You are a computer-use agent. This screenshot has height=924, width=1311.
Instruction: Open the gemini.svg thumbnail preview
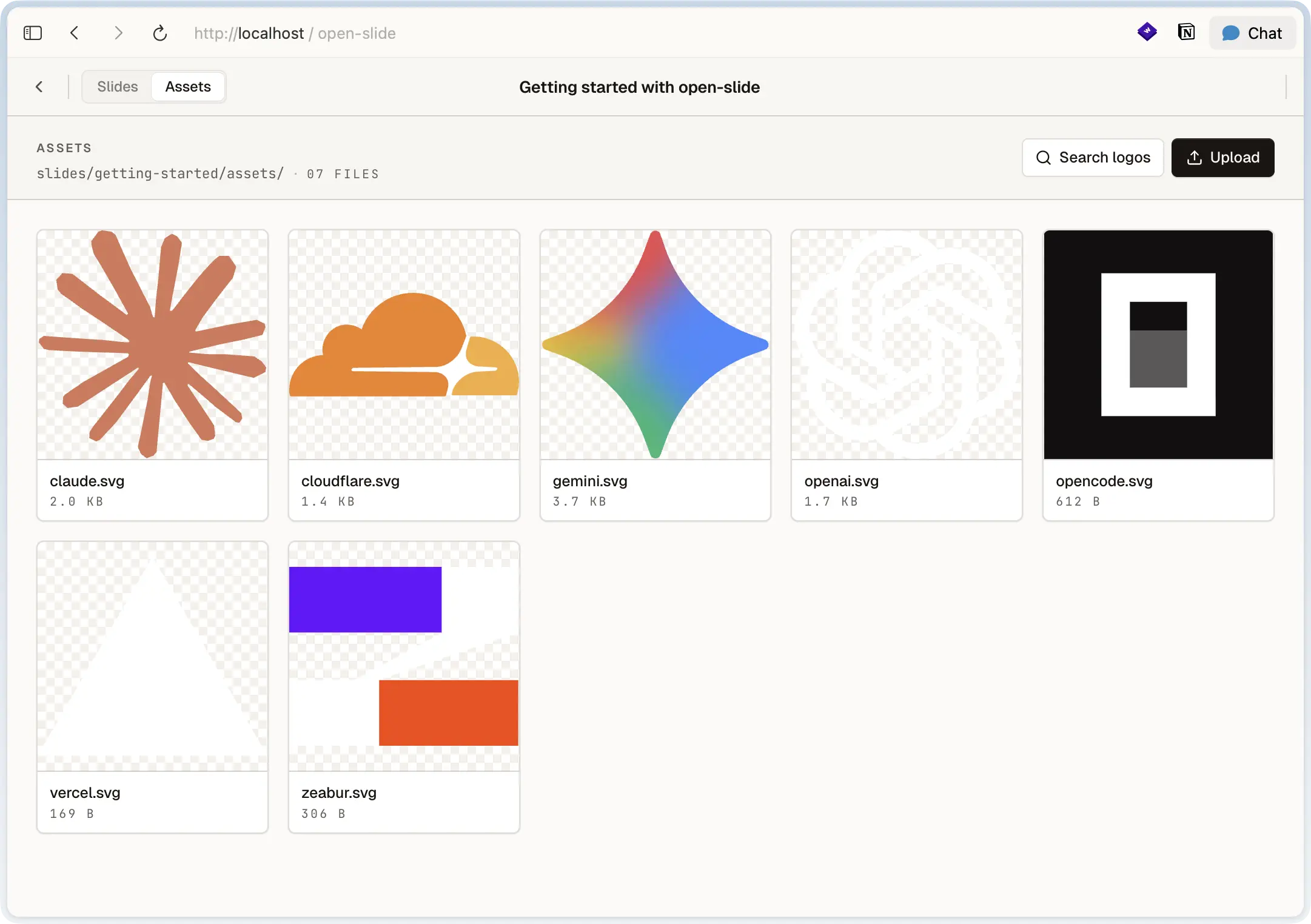(x=655, y=344)
